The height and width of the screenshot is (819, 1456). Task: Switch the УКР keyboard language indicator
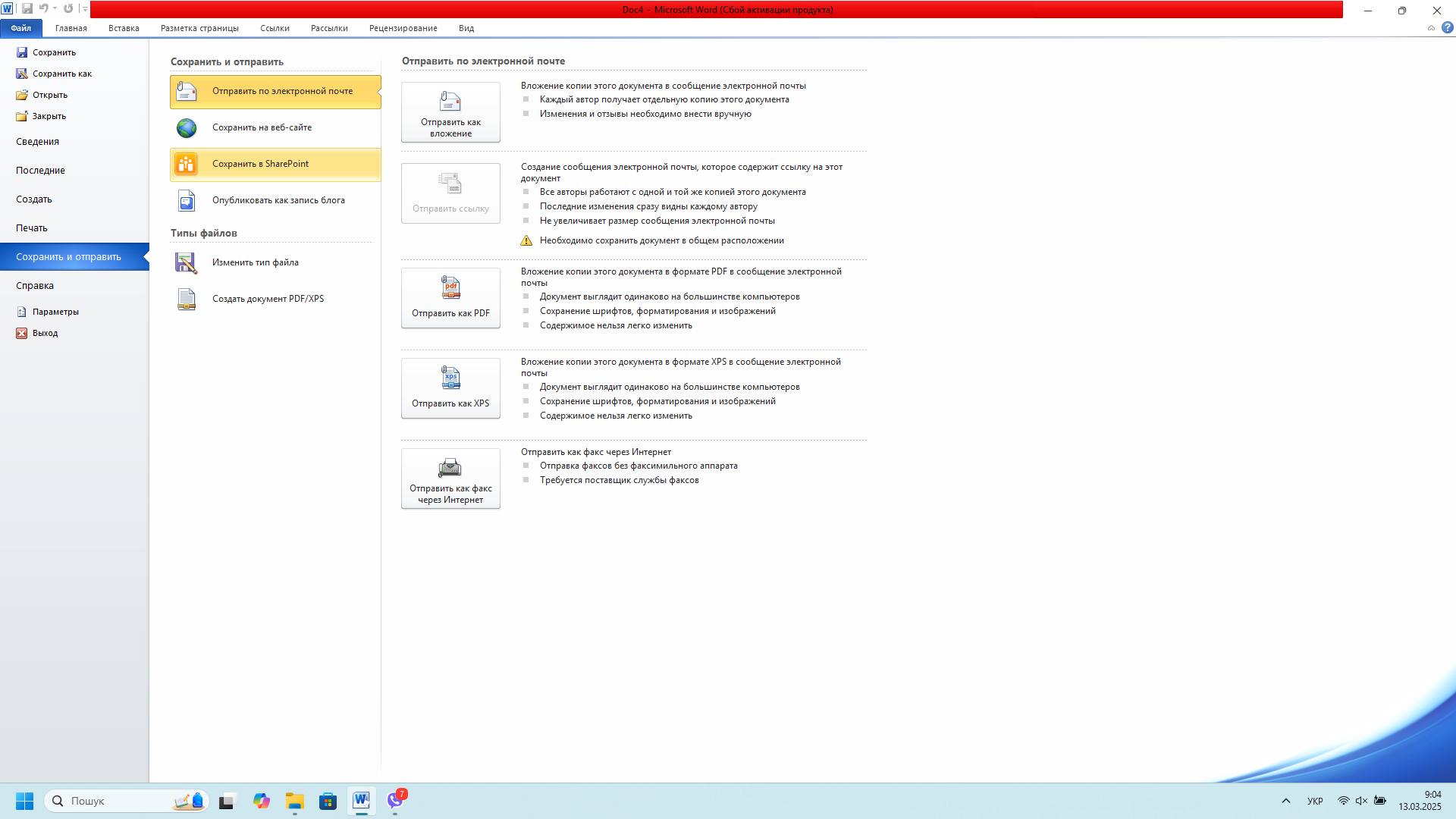tap(1315, 801)
